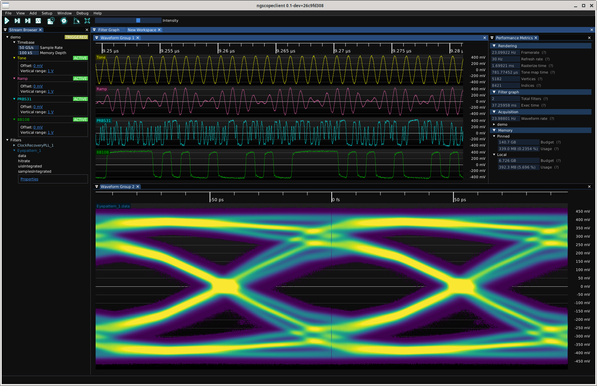Click the refresh settings circular icon
597x386 pixels.
pos(64,21)
